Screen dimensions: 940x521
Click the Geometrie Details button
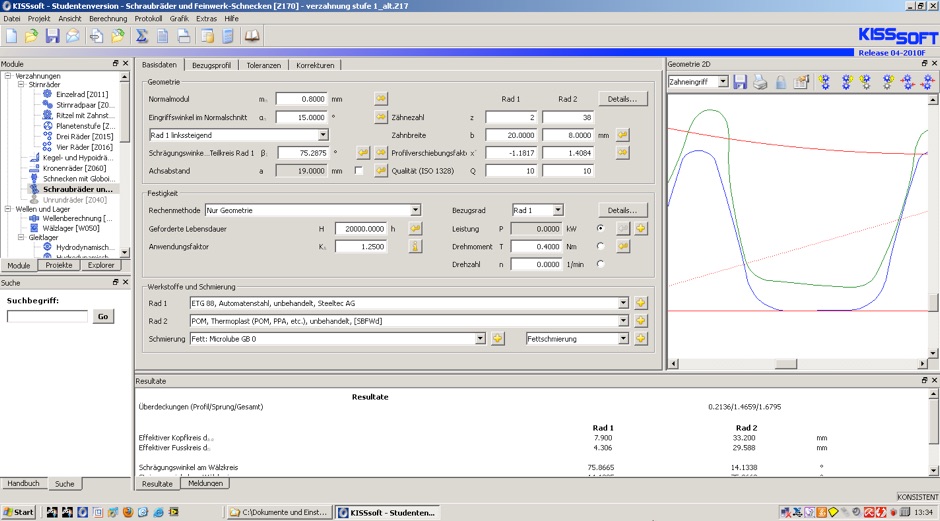pos(622,99)
